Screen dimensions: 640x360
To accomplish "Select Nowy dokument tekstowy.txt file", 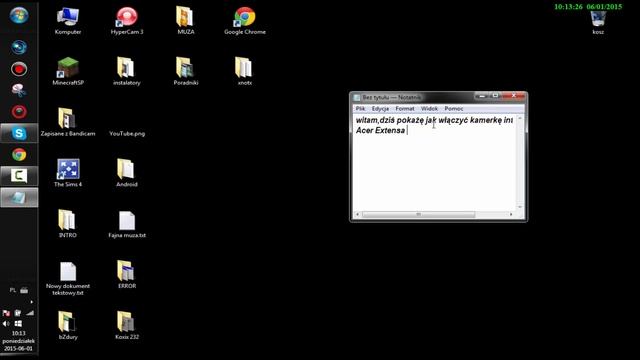I will click(68, 278).
